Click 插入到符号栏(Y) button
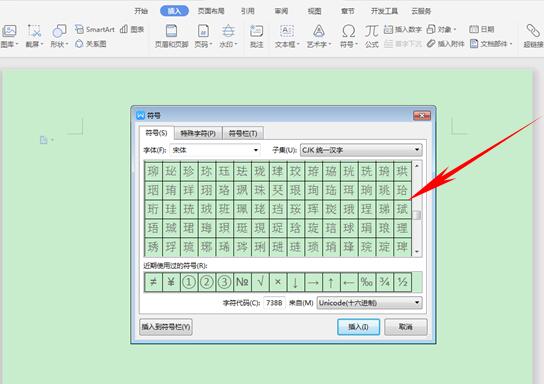 (166, 327)
